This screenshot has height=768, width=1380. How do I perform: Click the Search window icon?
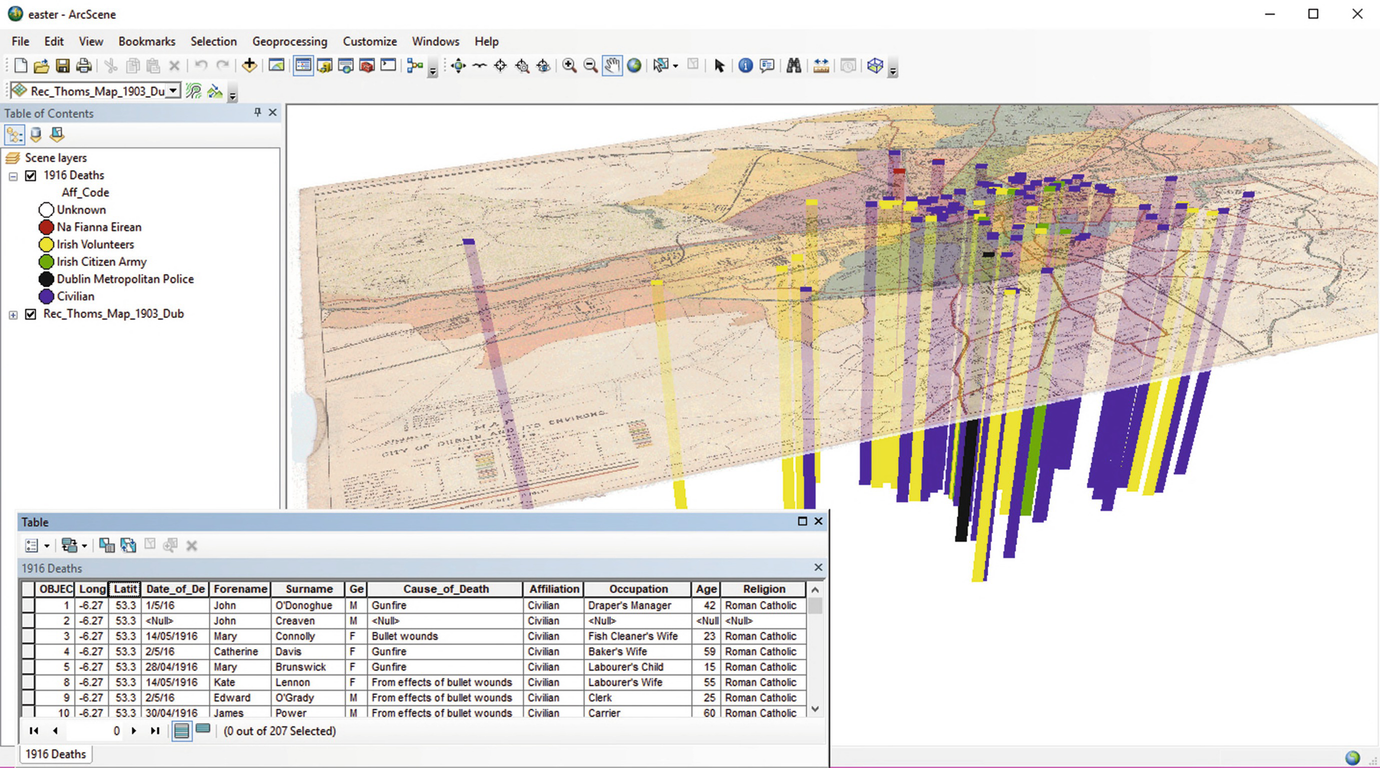pyautogui.click(x=345, y=66)
